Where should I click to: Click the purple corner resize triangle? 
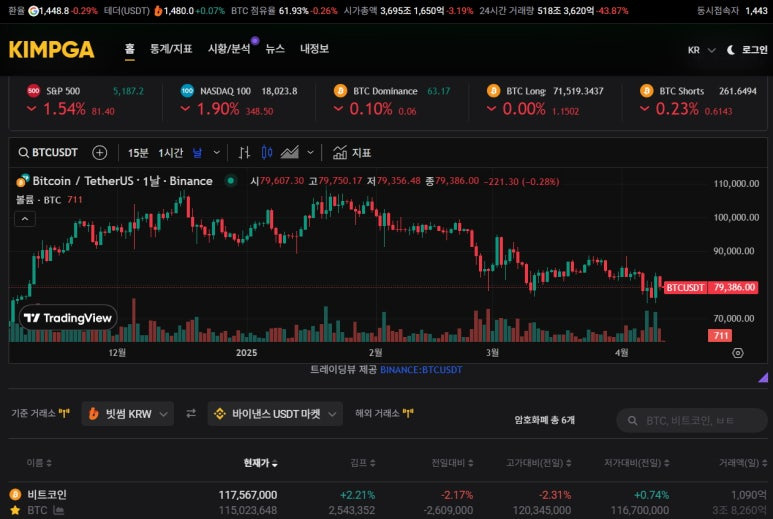tap(763, 378)
